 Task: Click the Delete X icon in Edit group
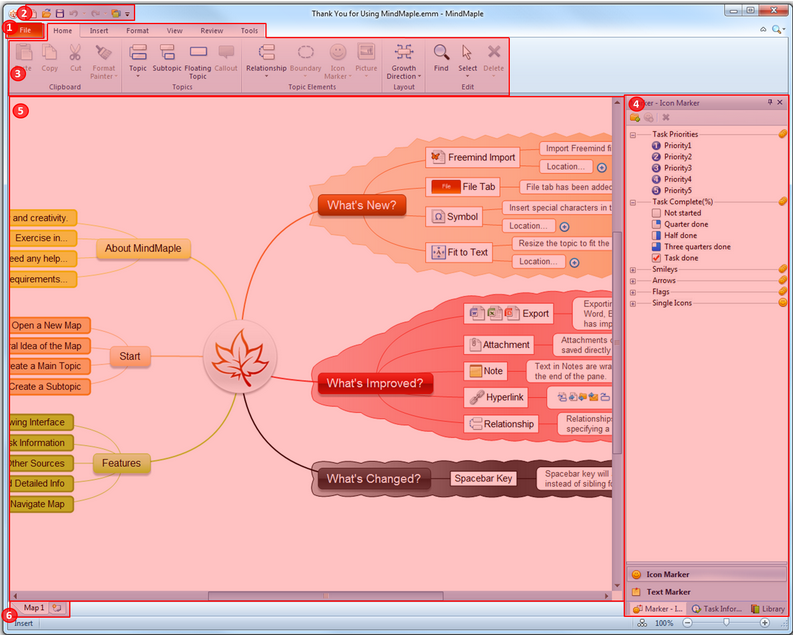pos(494,52)
